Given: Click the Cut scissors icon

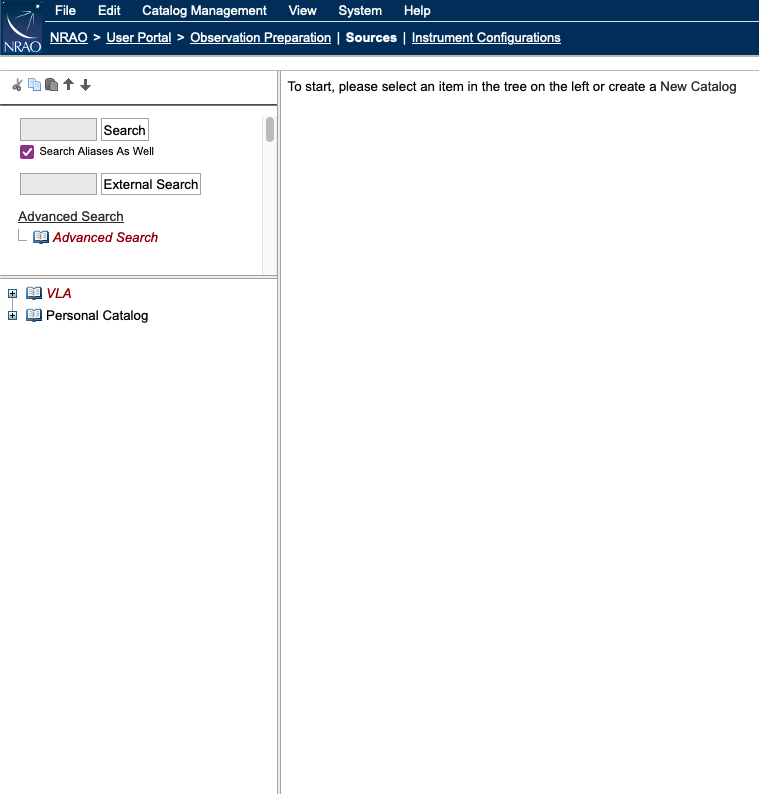Looking at the screenshot, I should pos(17,85).
